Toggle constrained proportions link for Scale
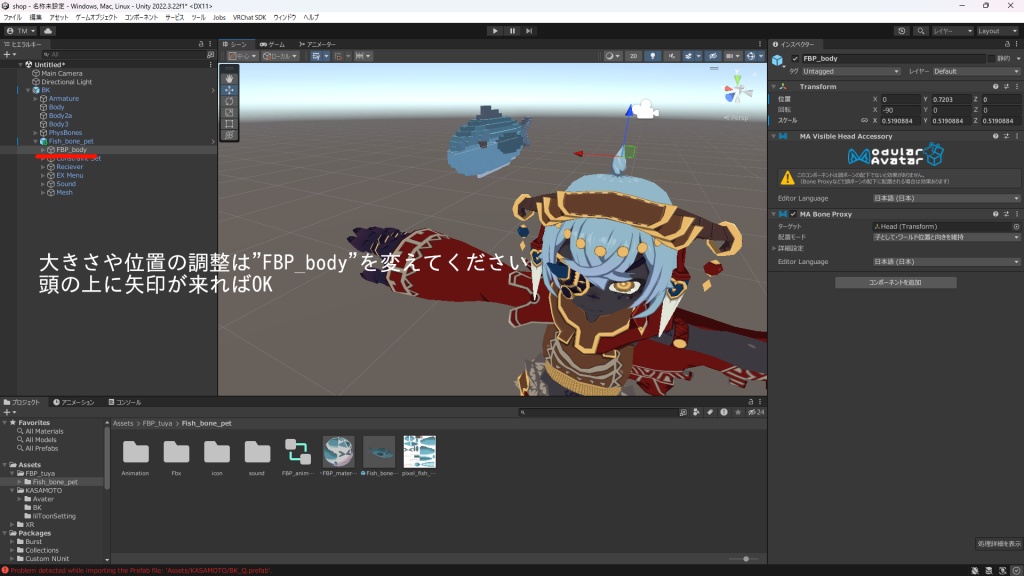This screenshot has width=1024, height=576. pyautogui.click(x=865, y=121)
